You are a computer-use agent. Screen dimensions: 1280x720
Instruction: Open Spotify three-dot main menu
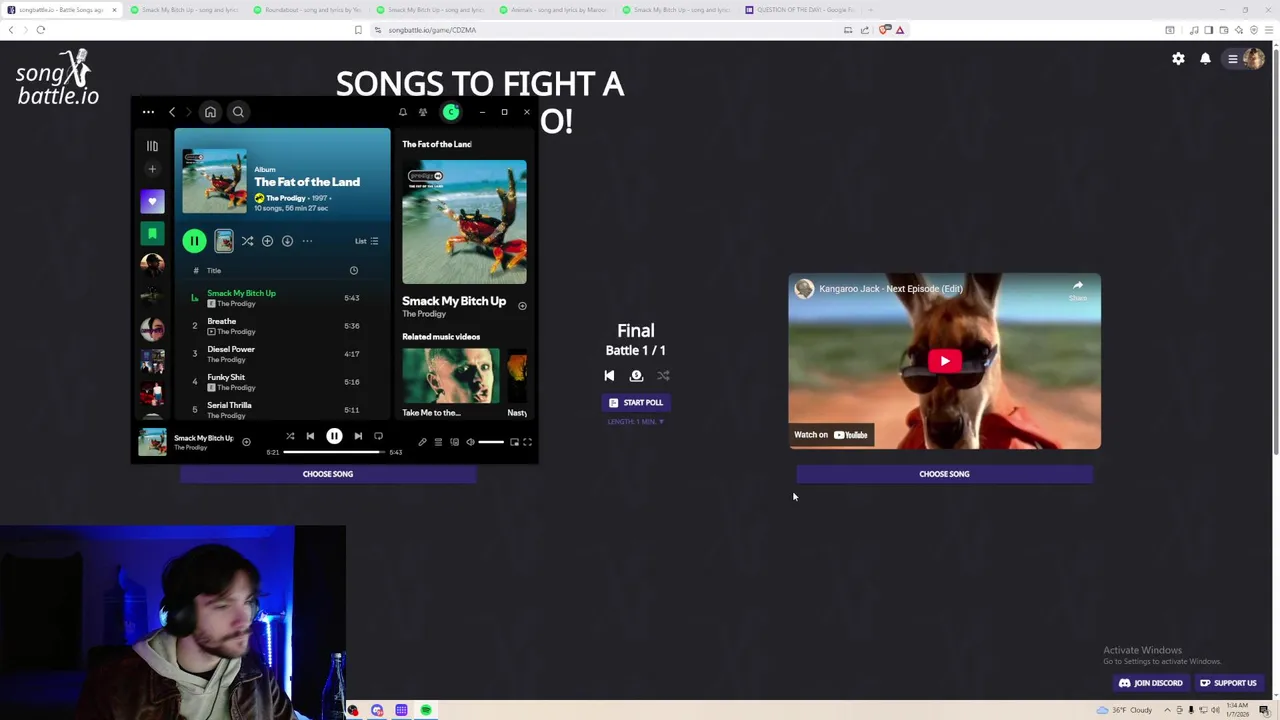tap(148, 112)
